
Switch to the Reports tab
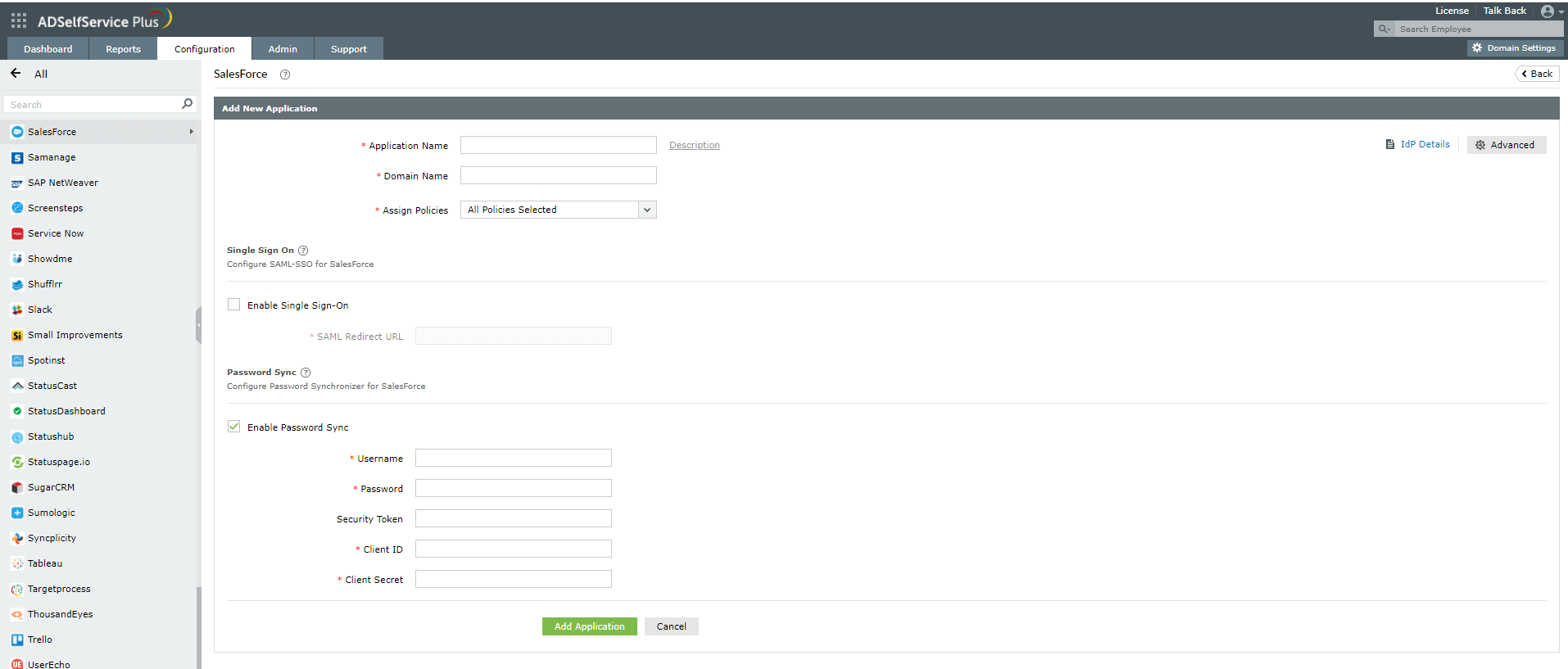[123, 49]
